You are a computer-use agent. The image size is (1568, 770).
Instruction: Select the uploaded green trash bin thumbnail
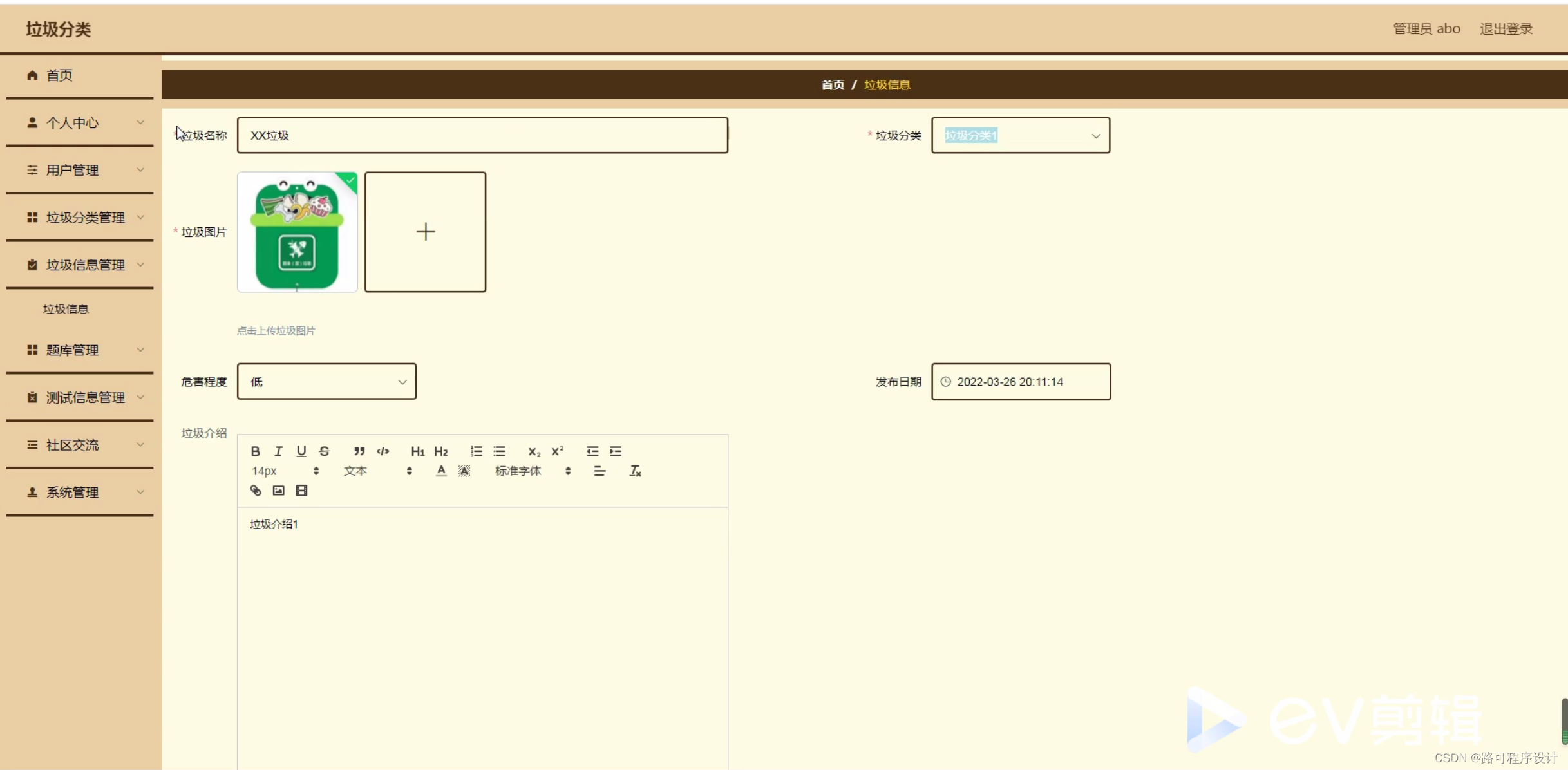pyautogui.click(x=298, y=232)
